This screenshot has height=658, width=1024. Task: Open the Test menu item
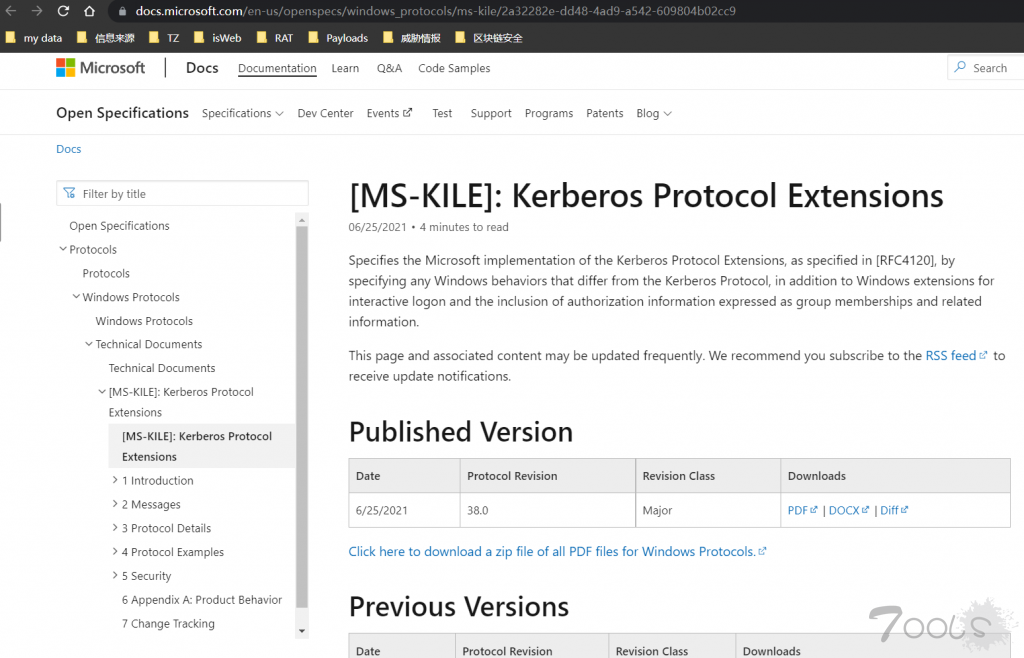[442, 114]
